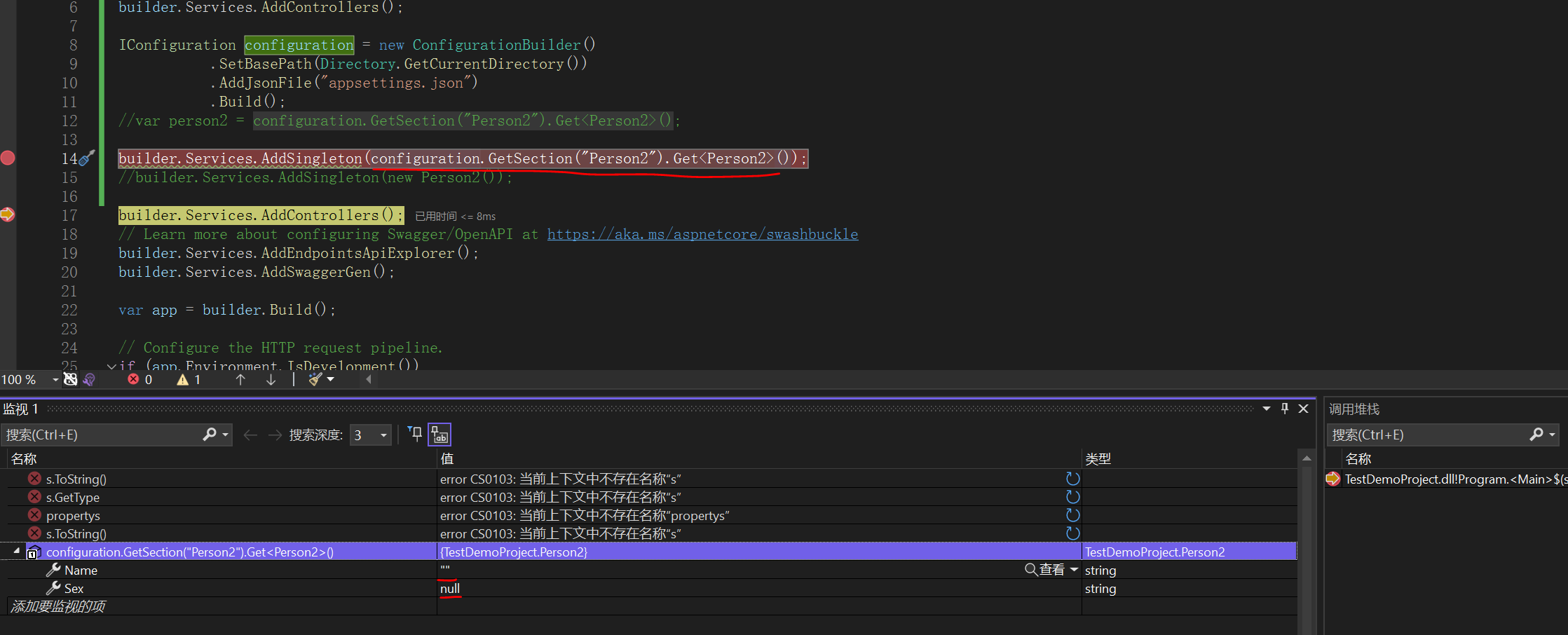
Task: Close the Watch 1 panel
Action: pyautogui.click(x=1303, y=409)
